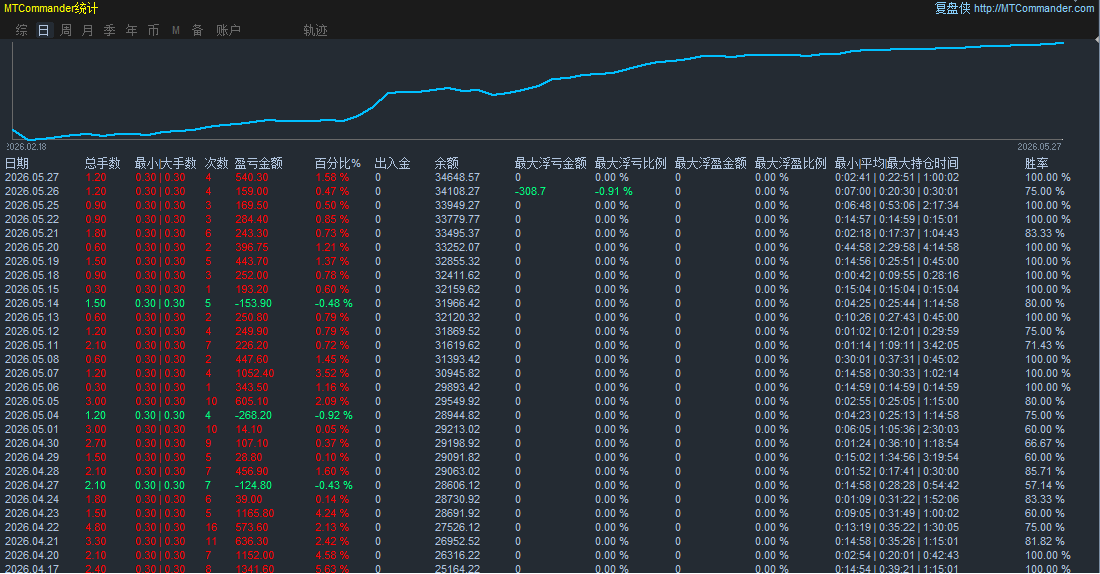1100x574 pixels.
Task: Click the 4.24 % percentage cell
Action: tap(332, 514)
